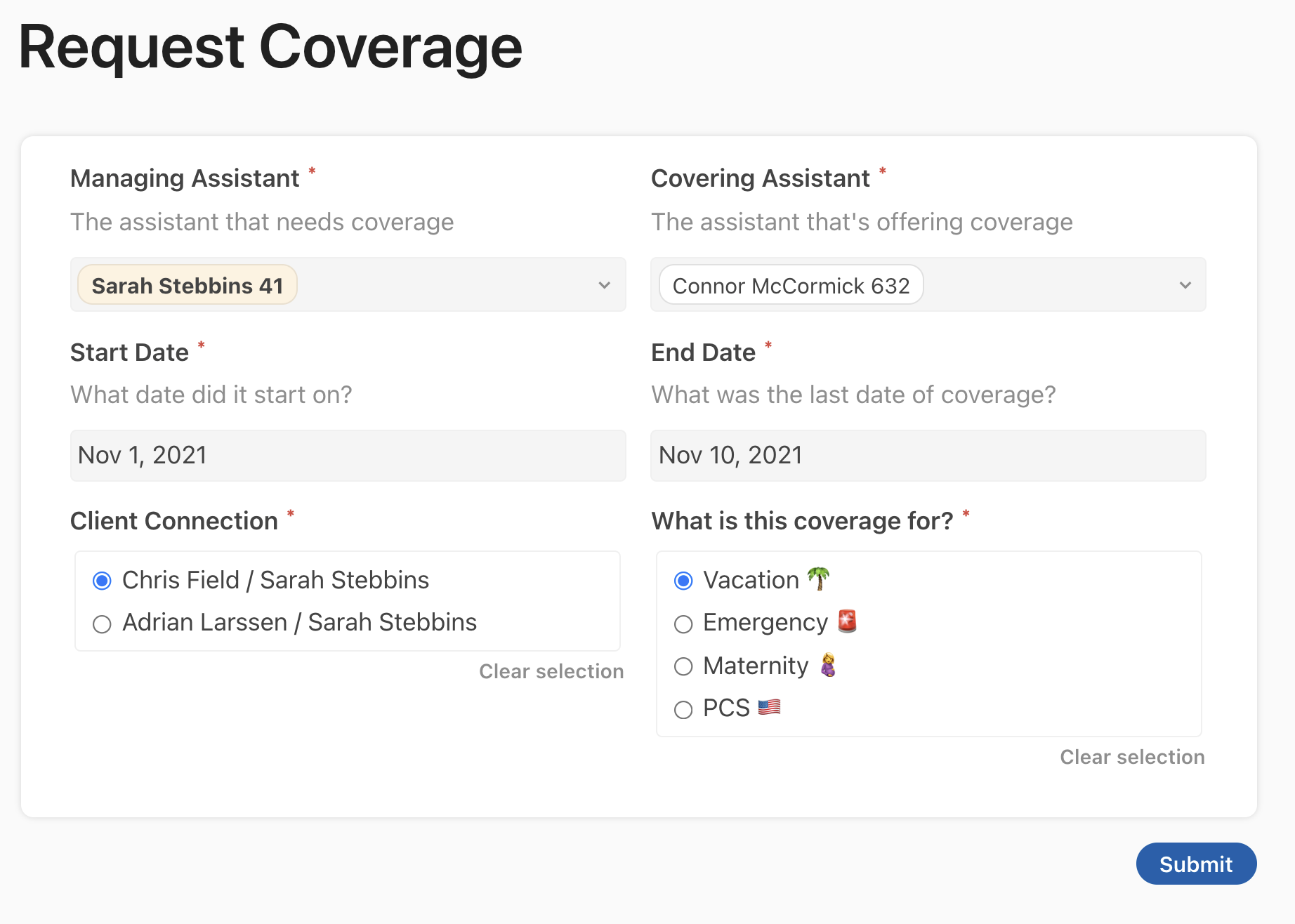Choose Emergency as the coverage reason
This screenshot has width=1295, height=924.
[683, 623]
